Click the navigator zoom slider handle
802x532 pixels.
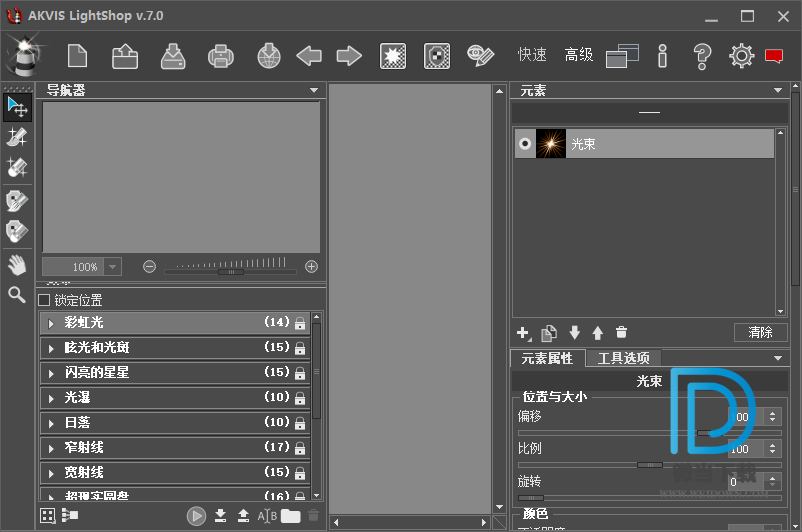pyautogui.click(x=231, y=270)
